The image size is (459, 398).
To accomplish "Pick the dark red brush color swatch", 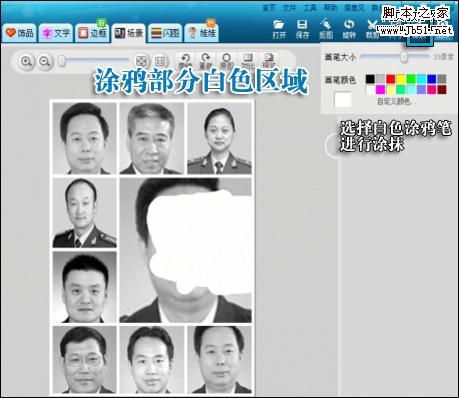I will tap(442, 89).
